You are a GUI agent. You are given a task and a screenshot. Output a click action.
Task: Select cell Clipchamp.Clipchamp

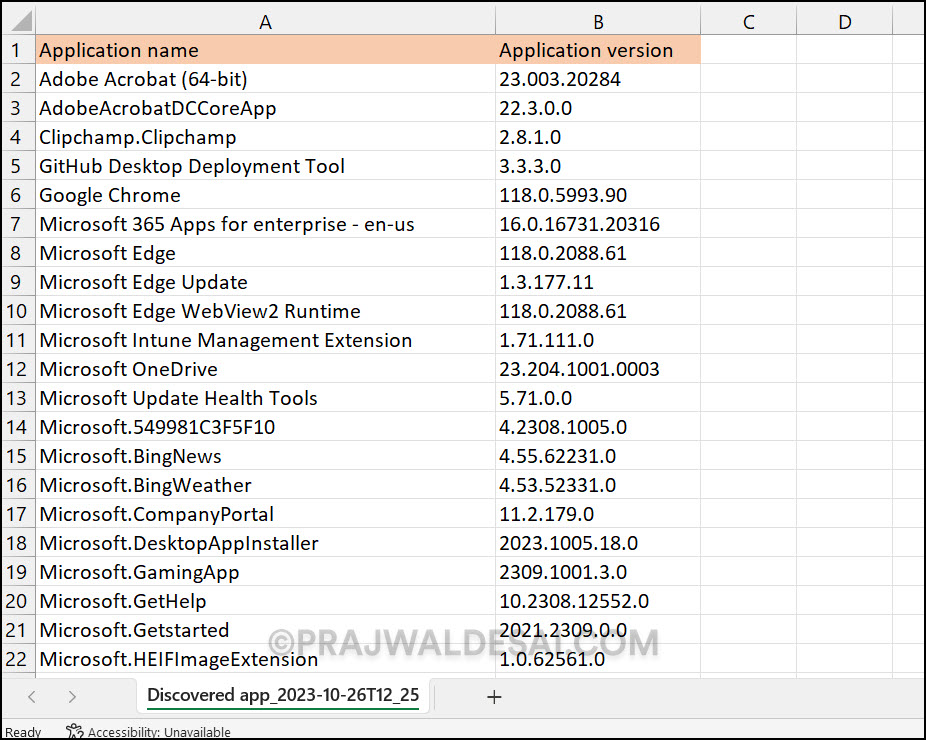click(265, 136)
